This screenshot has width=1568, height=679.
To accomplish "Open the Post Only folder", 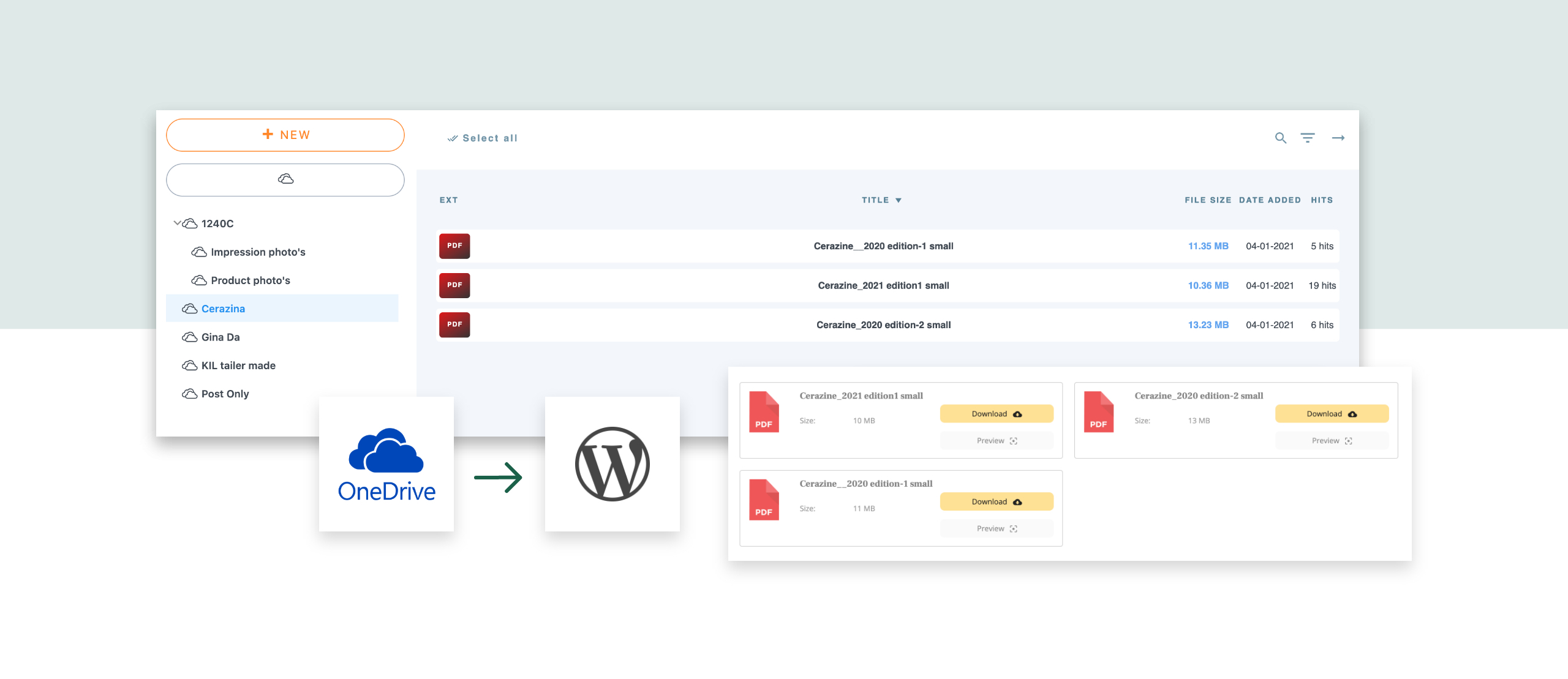I will [224, 394].
